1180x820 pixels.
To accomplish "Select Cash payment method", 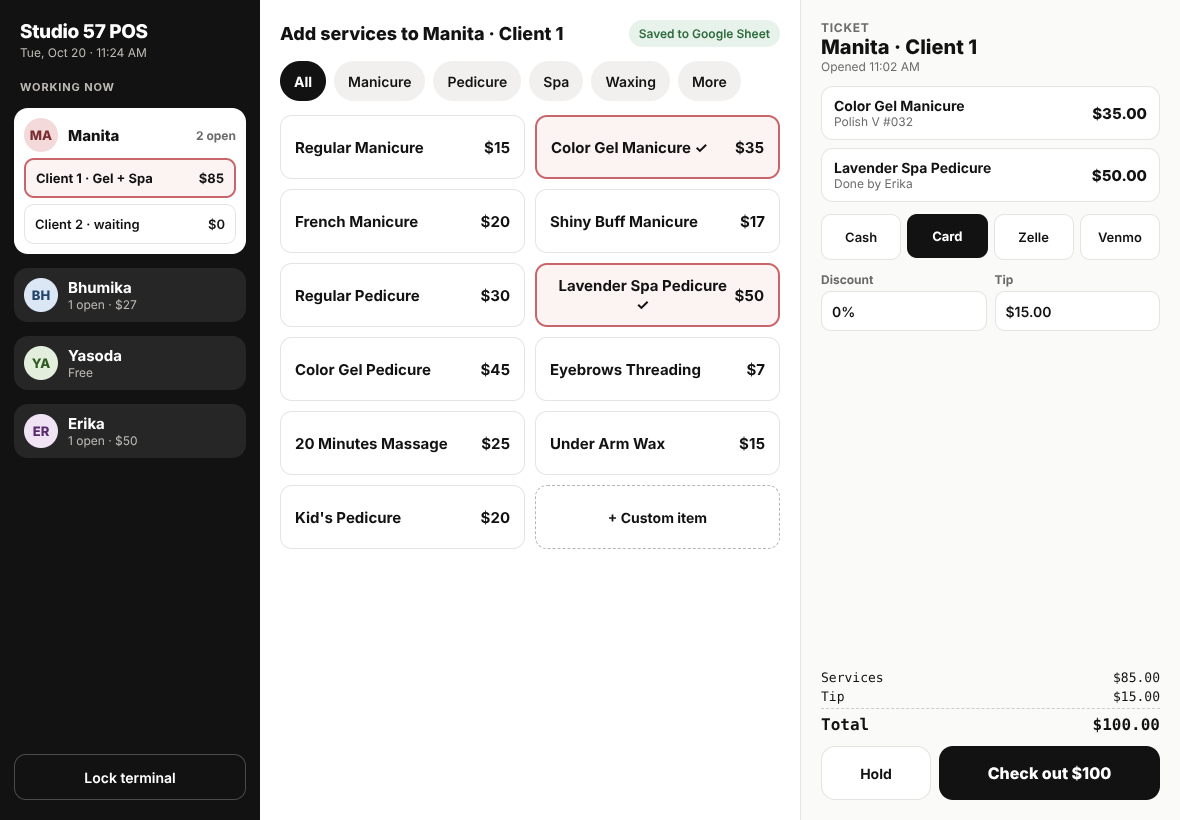I will point(861,237).
